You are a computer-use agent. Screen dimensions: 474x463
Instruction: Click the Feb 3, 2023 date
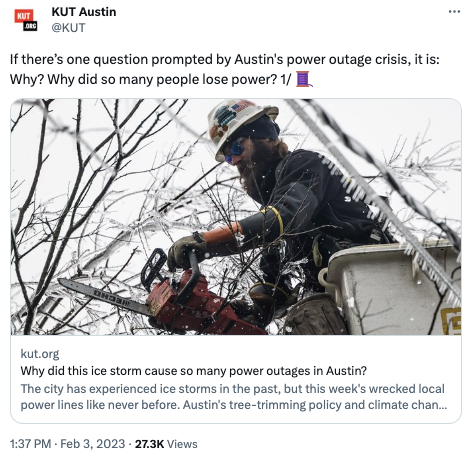pos(93,444)
